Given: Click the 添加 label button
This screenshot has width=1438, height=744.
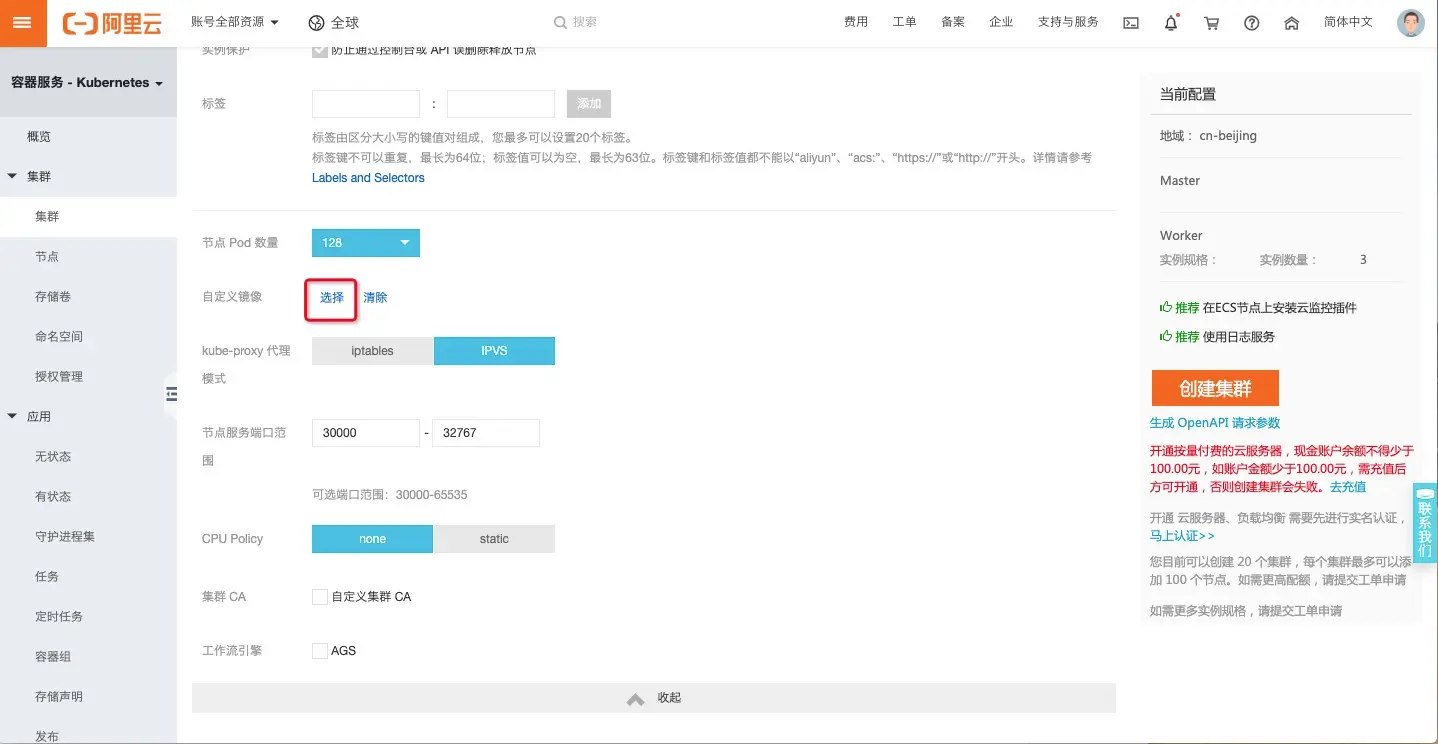Looking at the screenshot, I should coord(589,104).
